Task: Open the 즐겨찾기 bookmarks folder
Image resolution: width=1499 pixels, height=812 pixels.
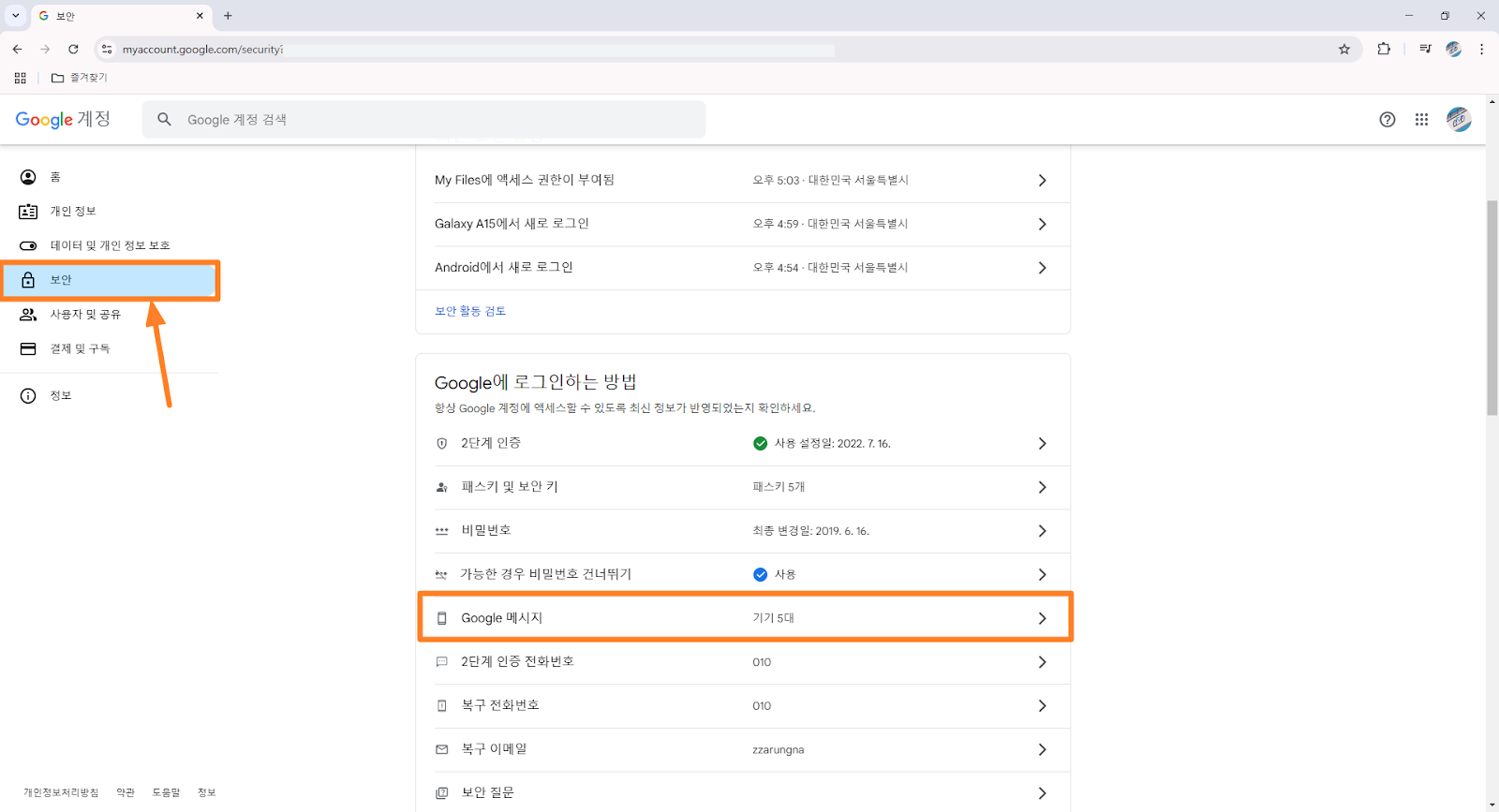Action: coord(80,78)
